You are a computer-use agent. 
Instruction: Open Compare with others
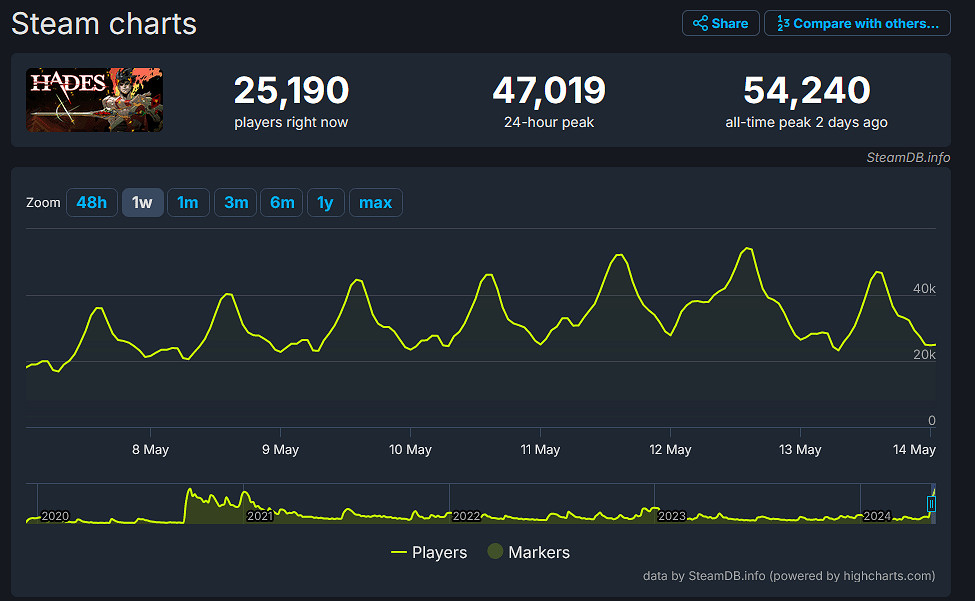pyautogui.click(x=857, y=23)
